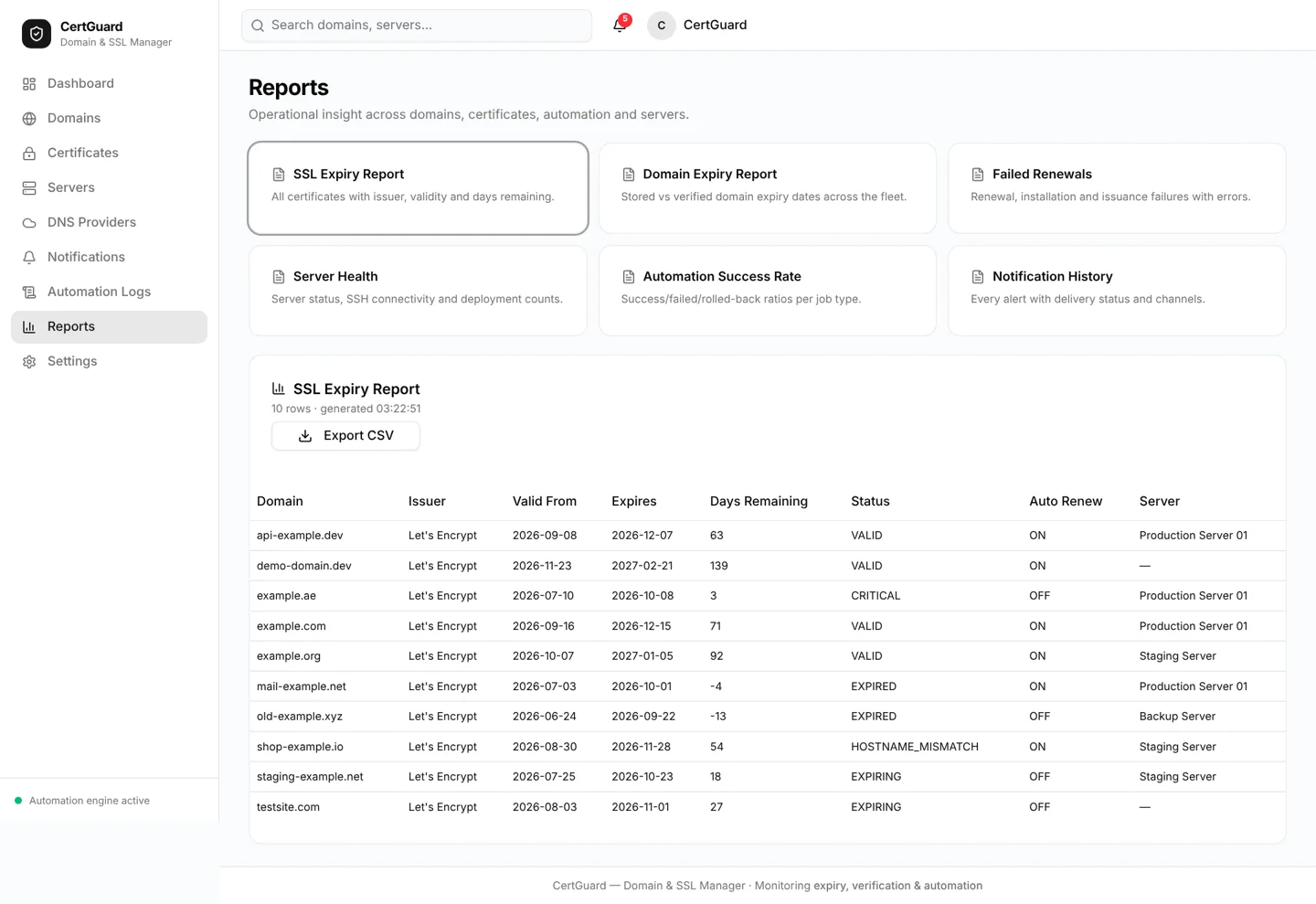Image resolution: width=1316 pixels, height=904 pixels.
Task: Click the Reports bar chart icon in sidebar
Action: [x=29, y=327]
